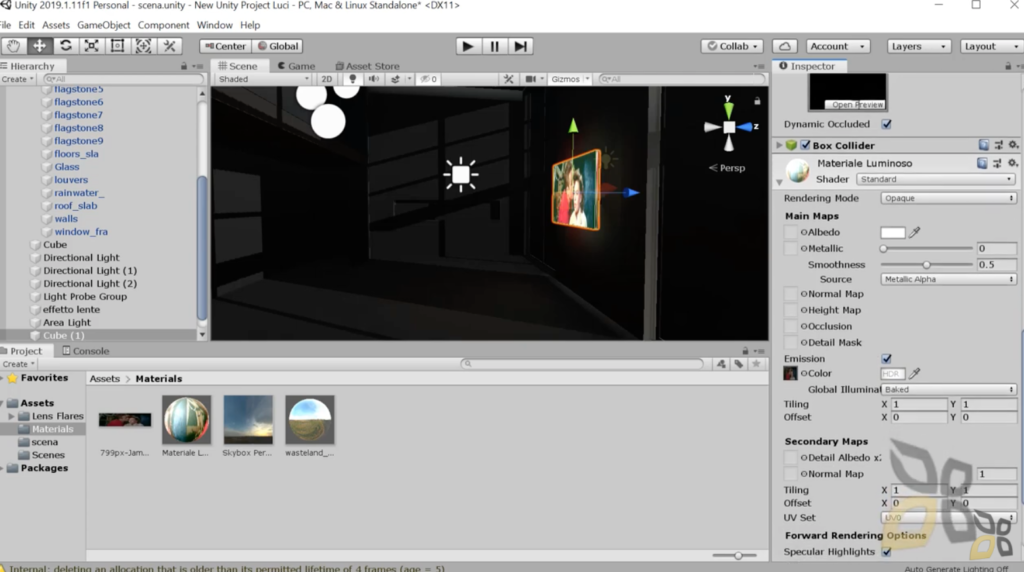Open the Component menu
The height and width of the screenshot is (572, 1024).
tap(163, 25)
